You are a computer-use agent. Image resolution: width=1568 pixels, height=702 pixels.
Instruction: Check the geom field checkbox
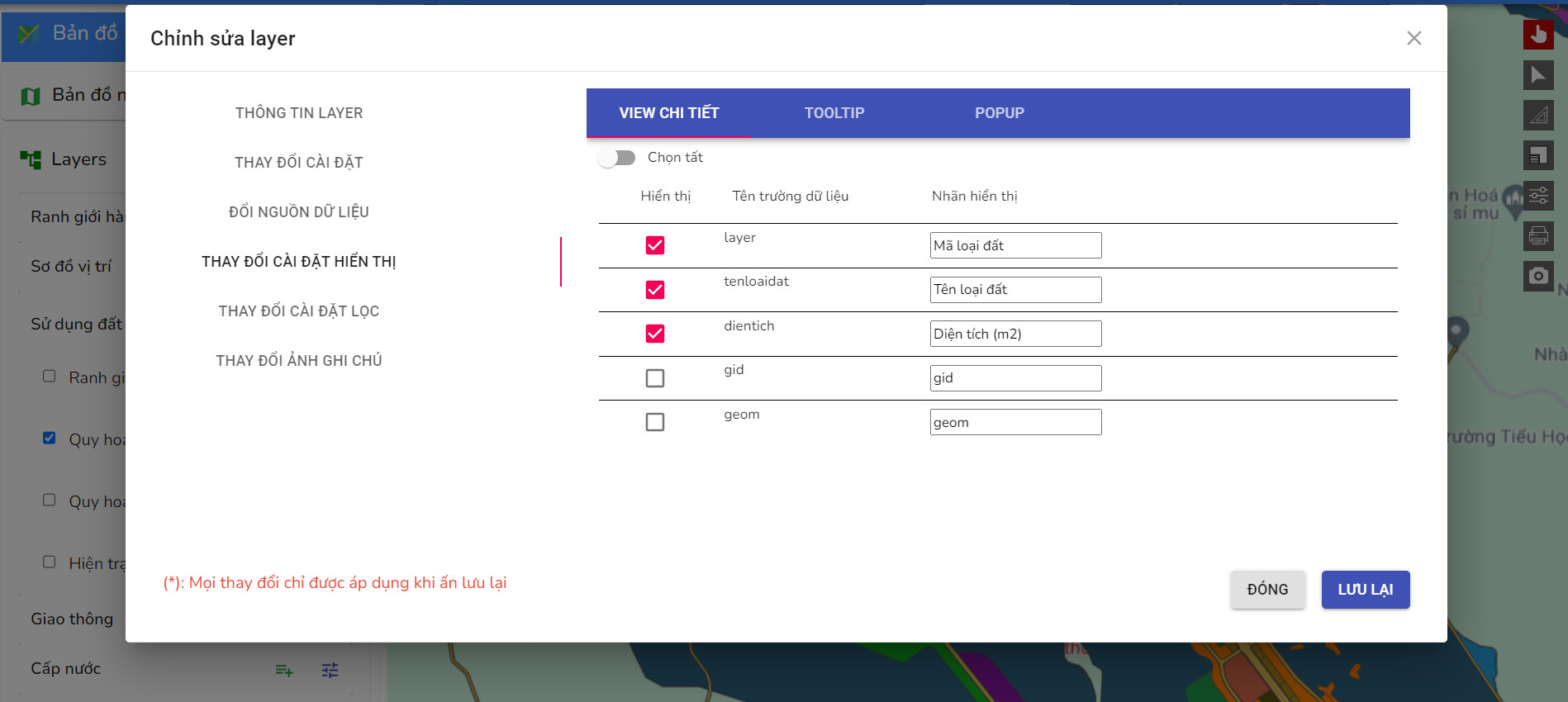[x=655, y=422]
